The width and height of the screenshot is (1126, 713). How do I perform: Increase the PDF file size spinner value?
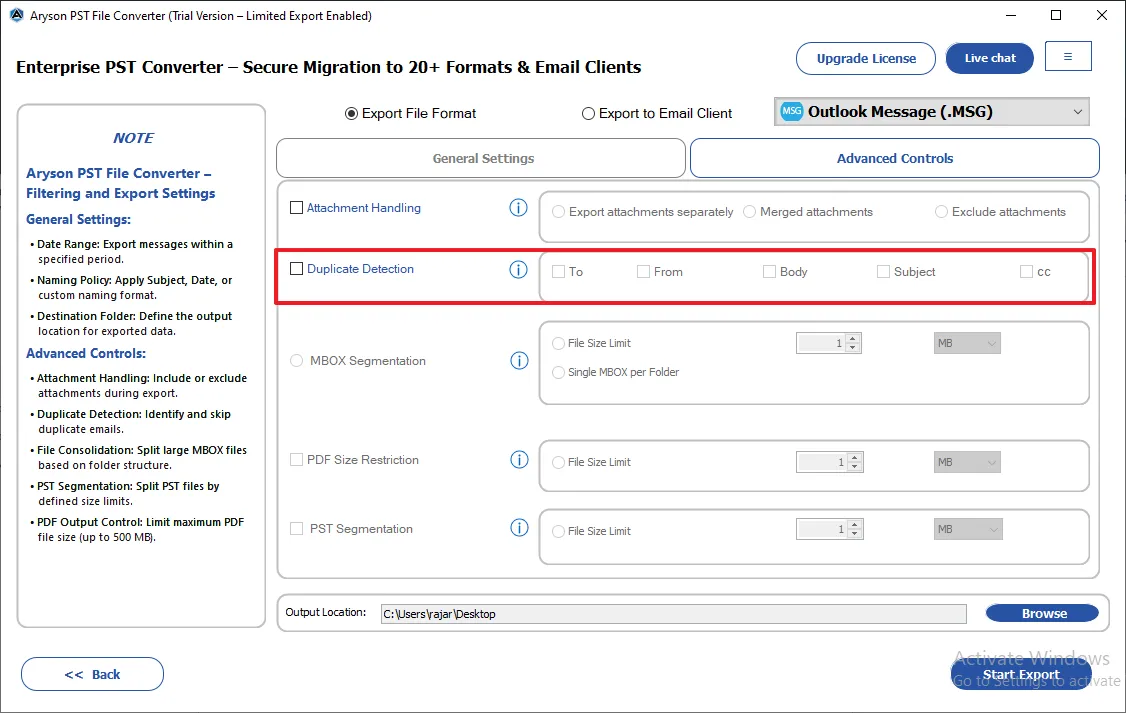(x=855, y=457)
